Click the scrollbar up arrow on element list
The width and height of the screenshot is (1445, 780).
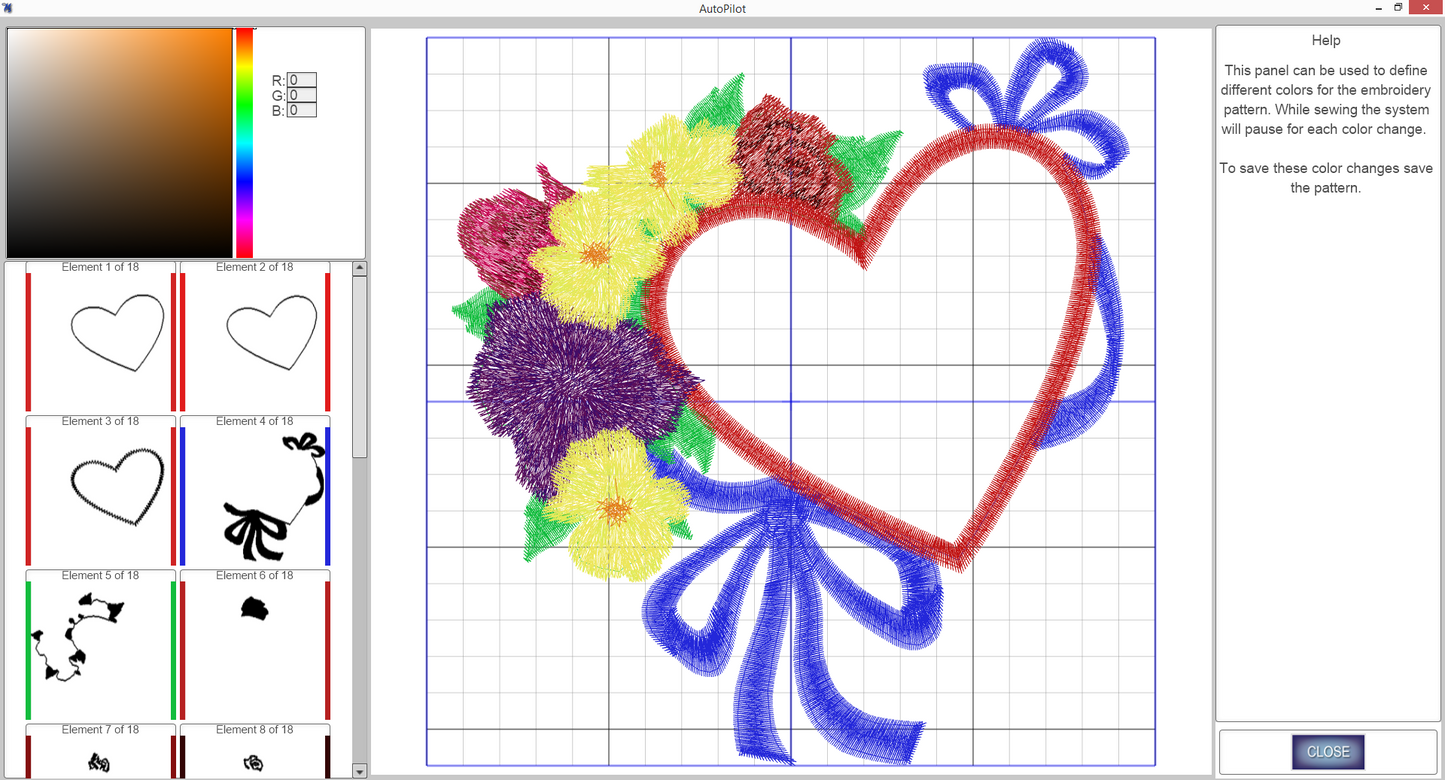click(359, 266)
